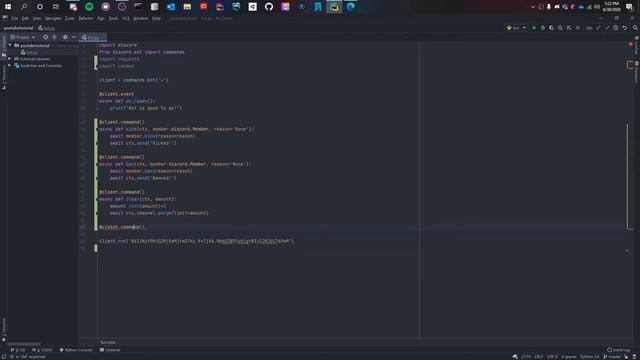The height and width of the screenshot is (360, 640).
Task: Run with coverage shield icon
Action: pos(551,28)
